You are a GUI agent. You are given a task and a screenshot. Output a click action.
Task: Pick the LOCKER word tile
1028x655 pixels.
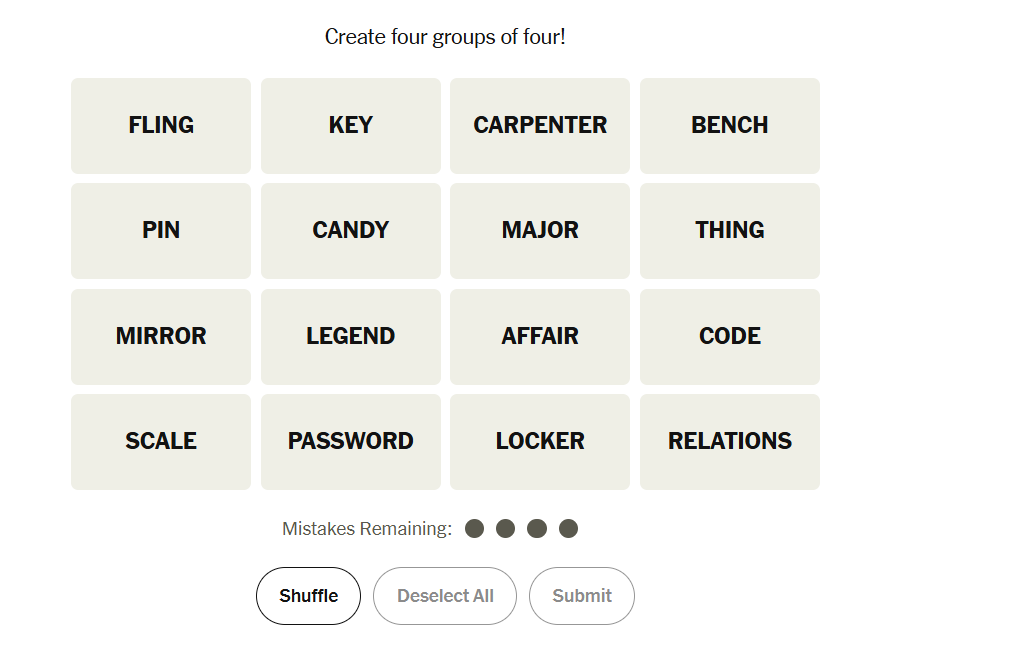tap(540, 442)
